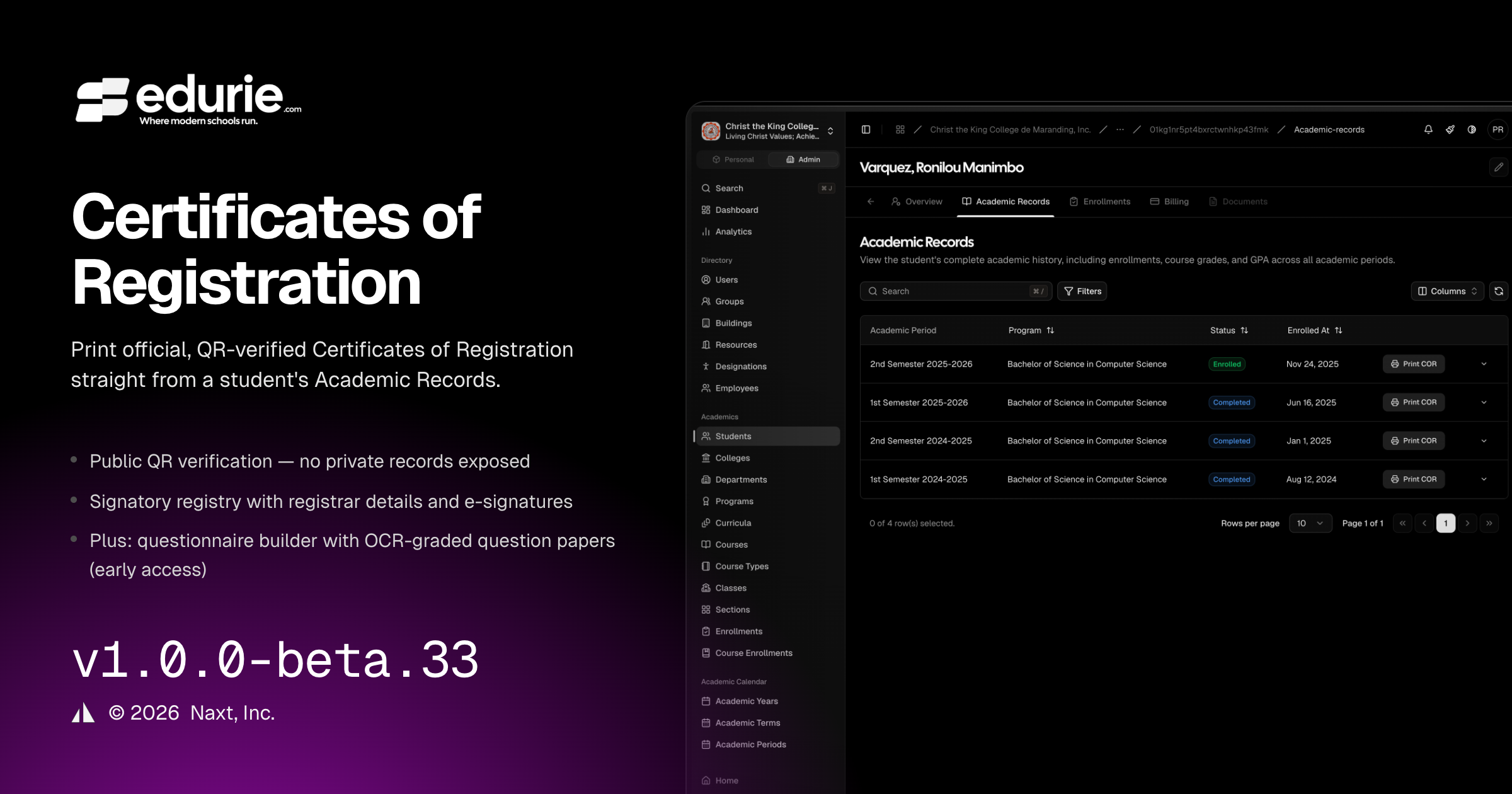Expand the 2nd Semester 2024-2025 row
Screen dimensions: 1512x794
pyautogui.click(x=1484, y=441)
